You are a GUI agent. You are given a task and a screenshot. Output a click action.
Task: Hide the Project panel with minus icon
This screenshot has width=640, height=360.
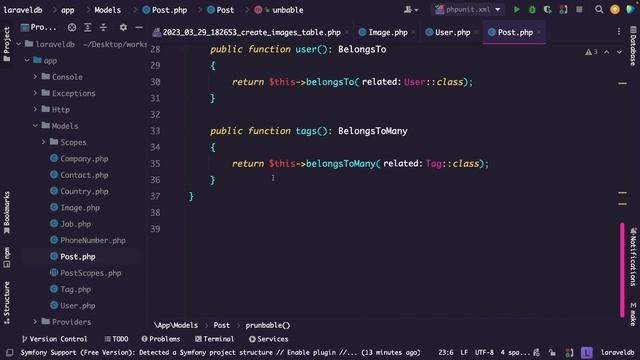pos(139,27)
